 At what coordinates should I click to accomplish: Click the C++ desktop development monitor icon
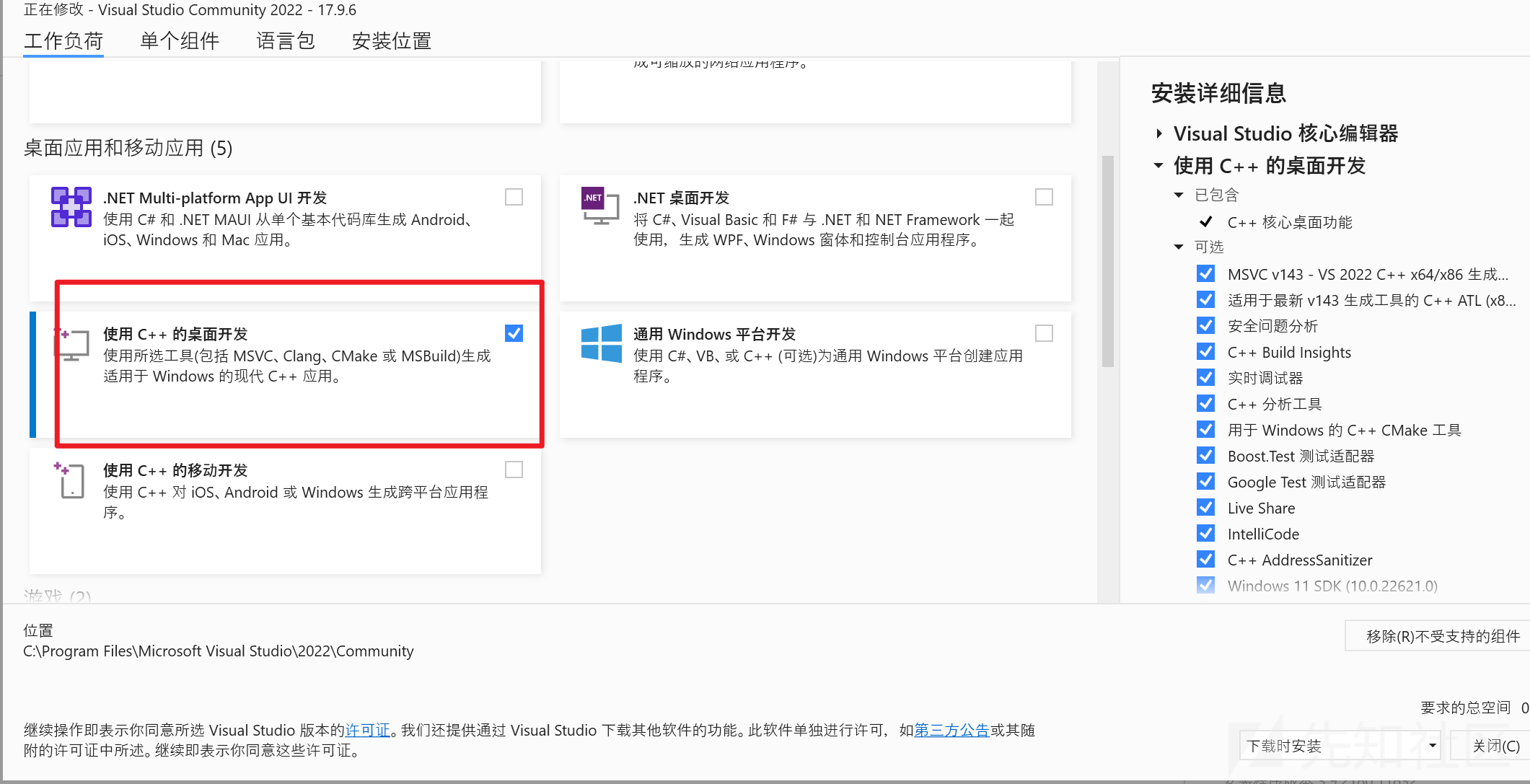(x=71, y=344)
